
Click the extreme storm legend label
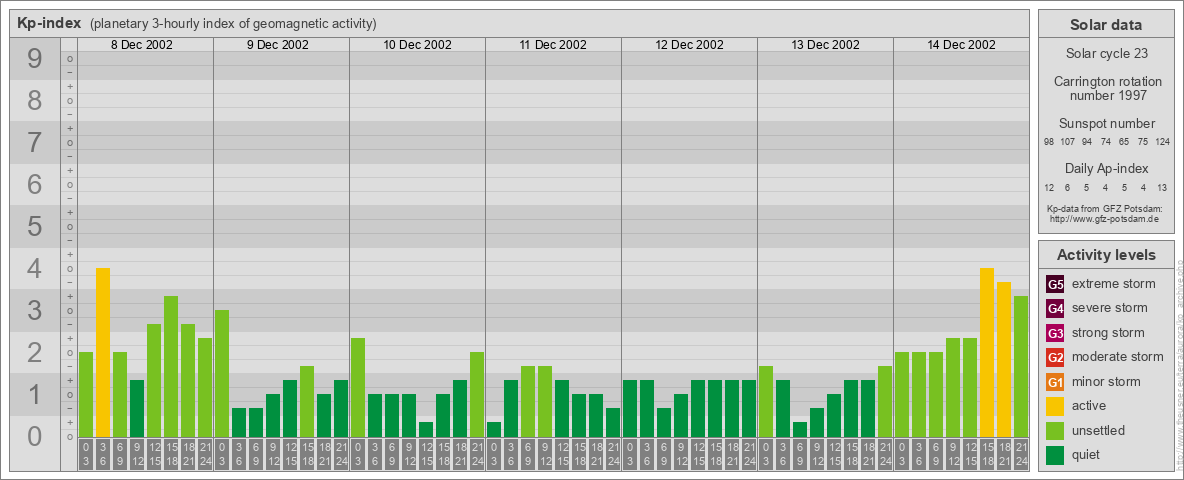1114,284
